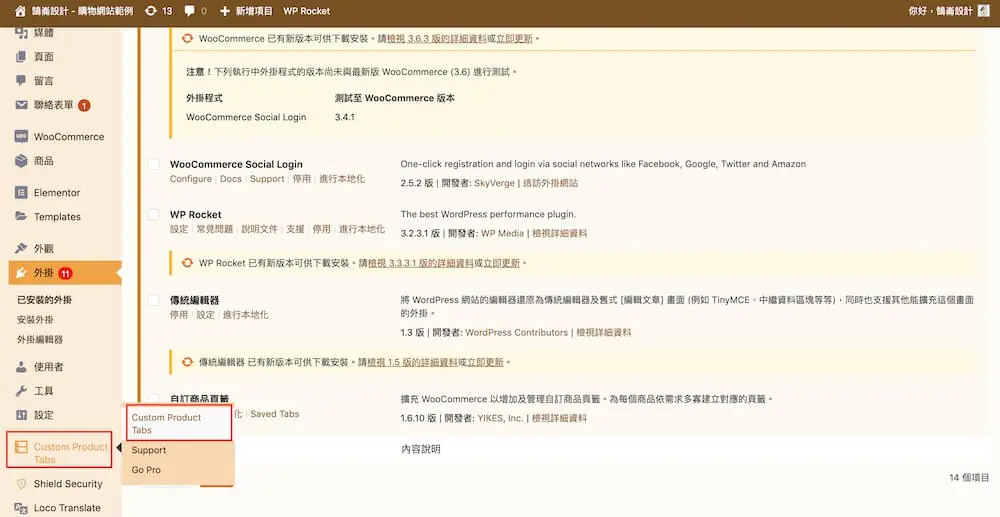Click the home icon in admin bar
The width and height of the screenshot is (1000, 517).
click(20, 11)
